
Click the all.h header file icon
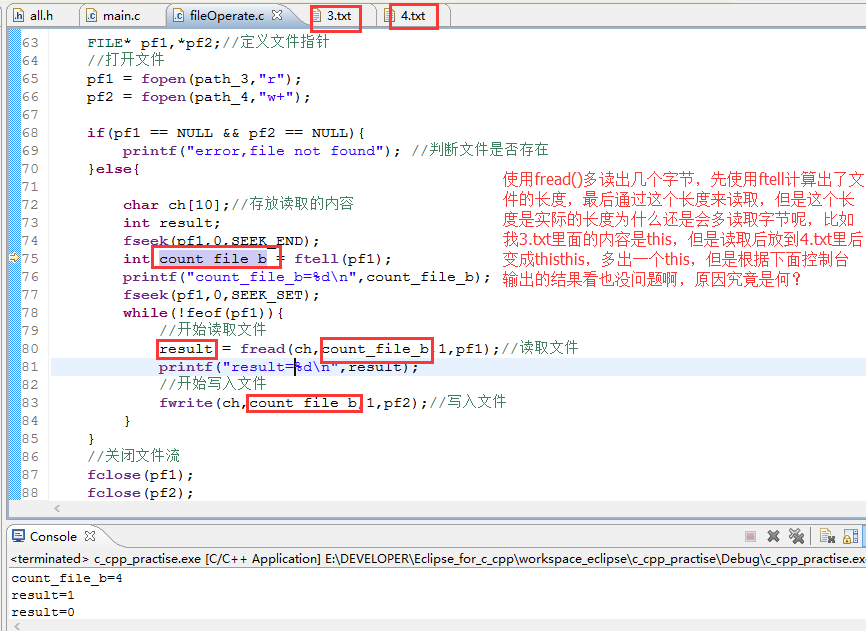(18, 15)
